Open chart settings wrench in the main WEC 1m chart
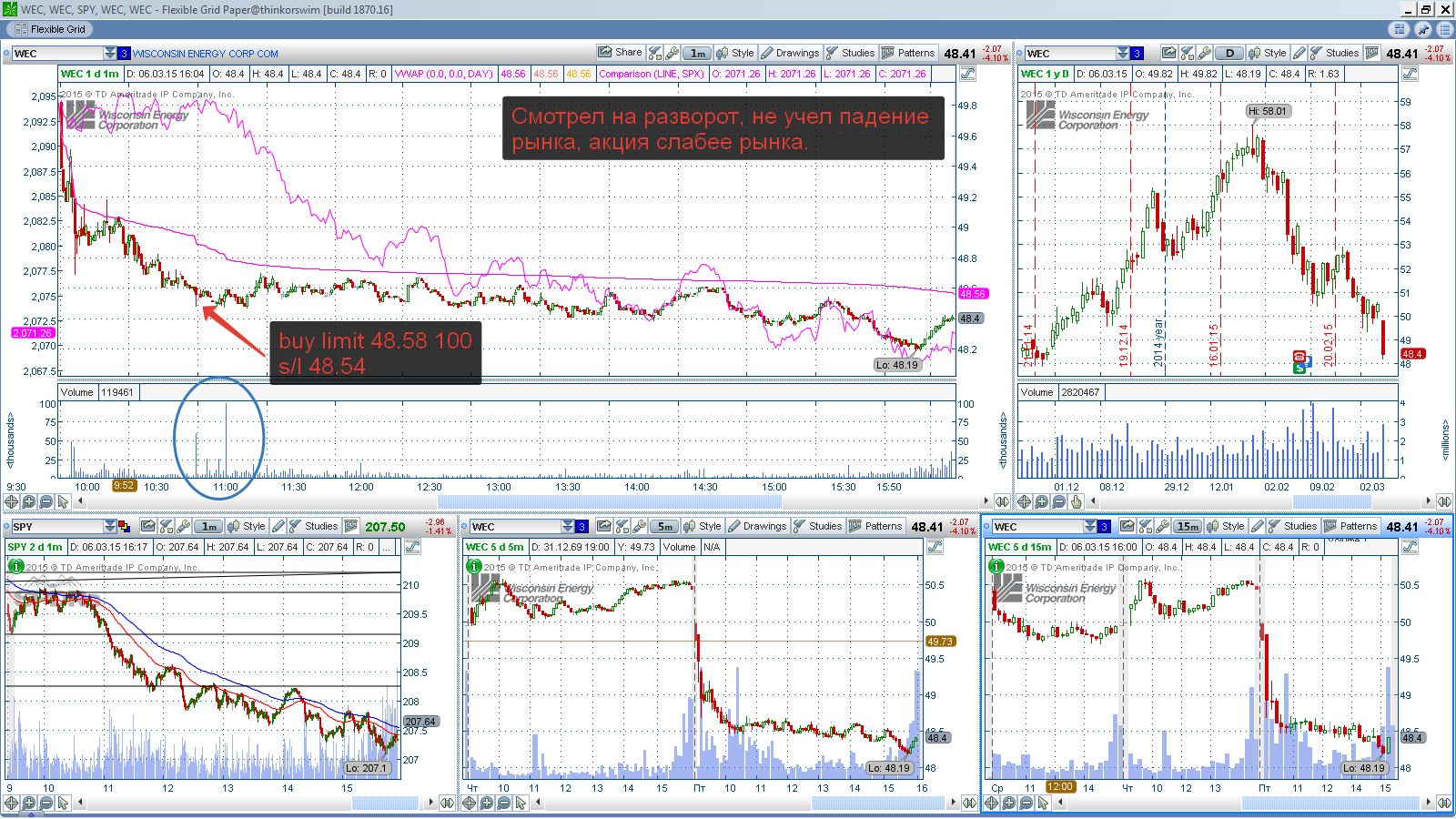 coord(672,53)
